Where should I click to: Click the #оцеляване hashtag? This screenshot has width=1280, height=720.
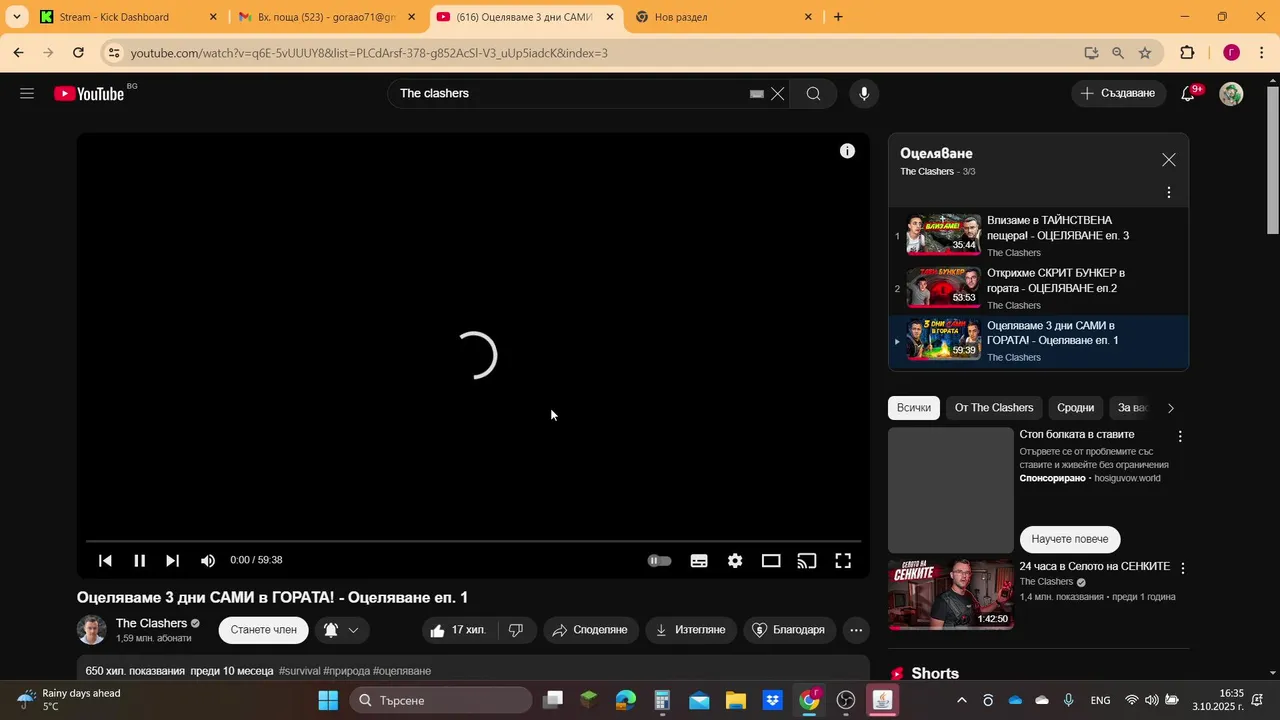coord(402,671)
